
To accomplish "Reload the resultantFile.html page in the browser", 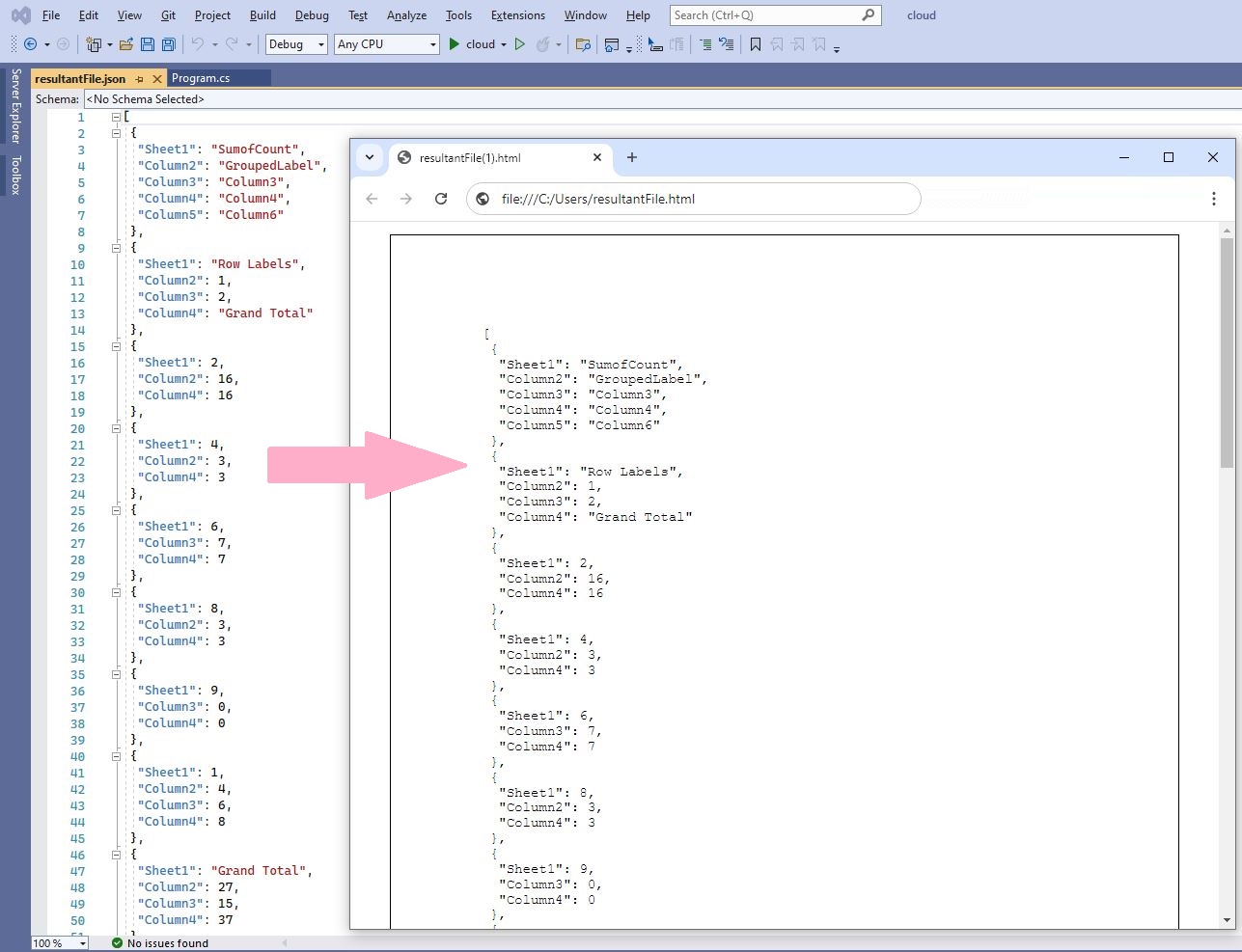I will 441,199.
